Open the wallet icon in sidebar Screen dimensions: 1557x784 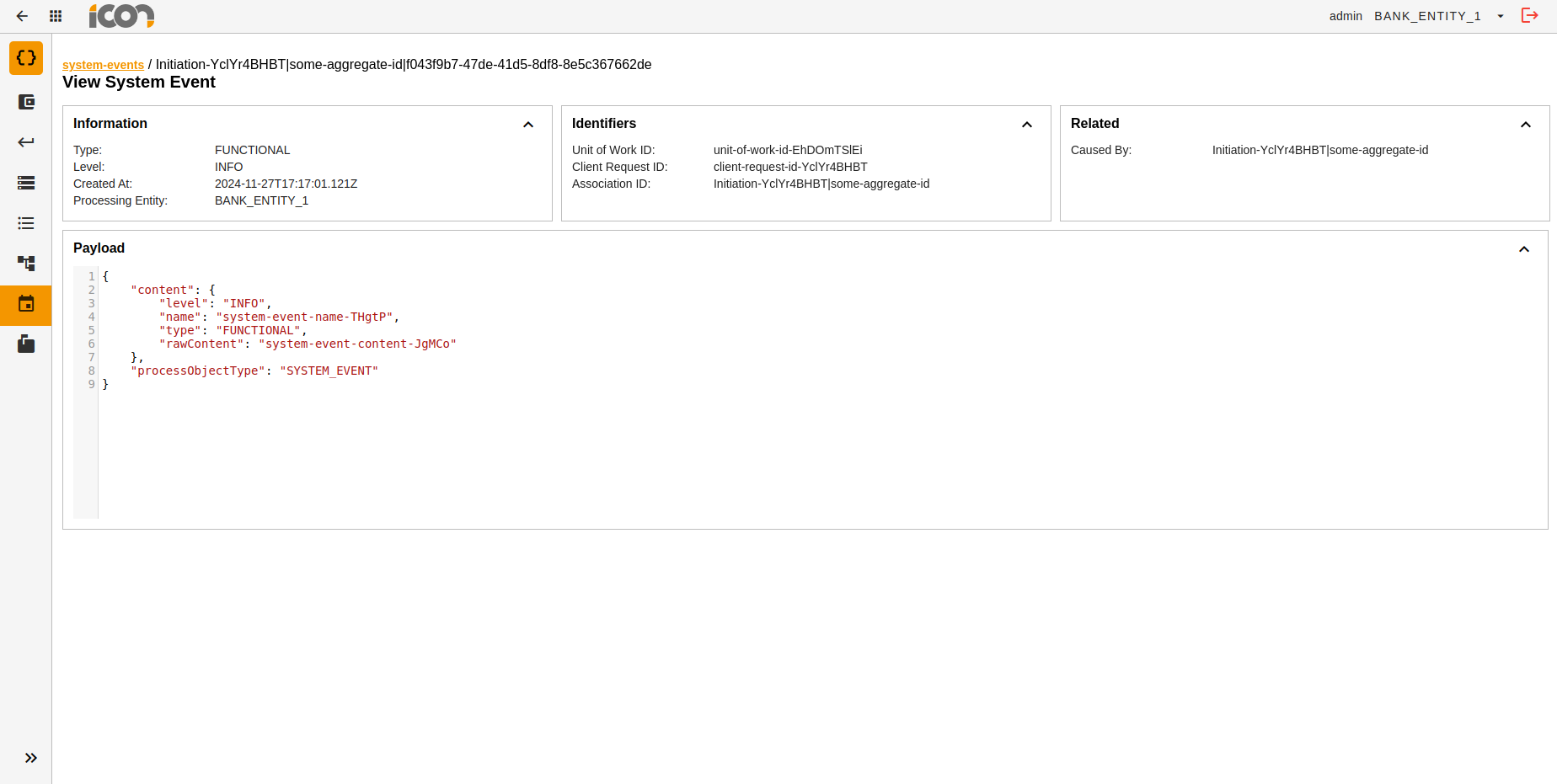(26, 102)
